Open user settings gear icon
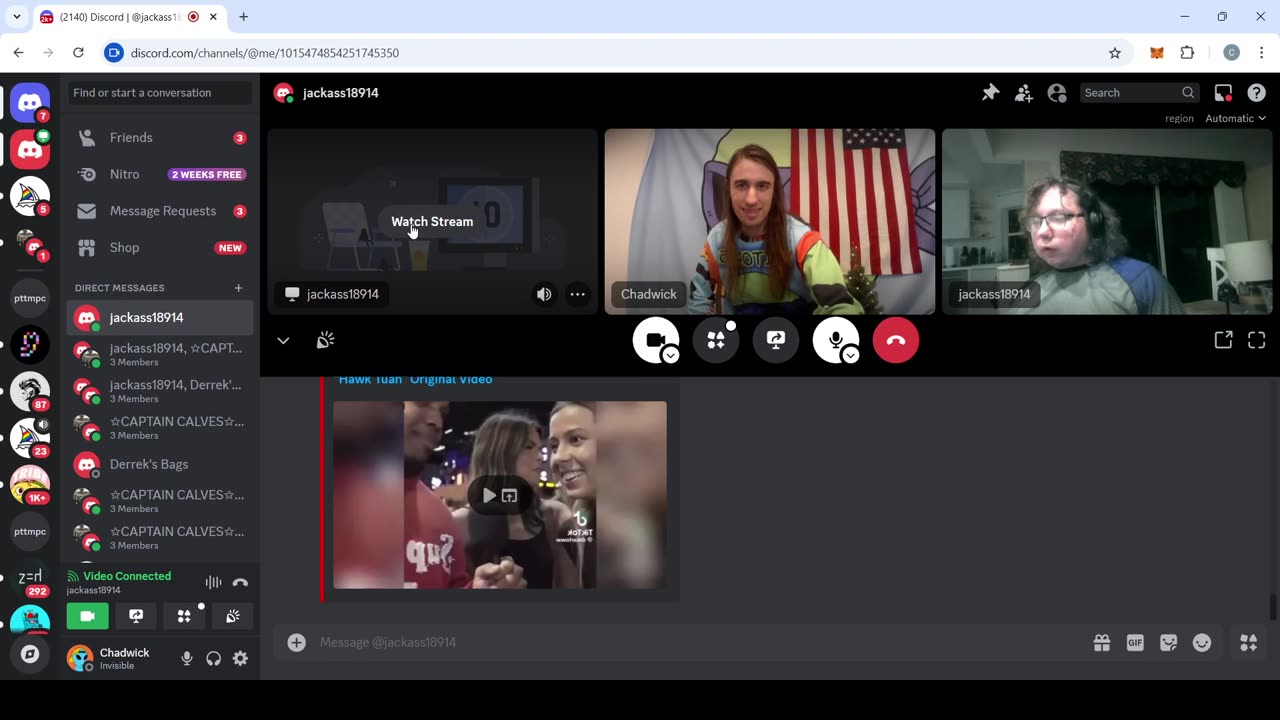Viewport: 1280px width, 720px height. pos(240,658)
